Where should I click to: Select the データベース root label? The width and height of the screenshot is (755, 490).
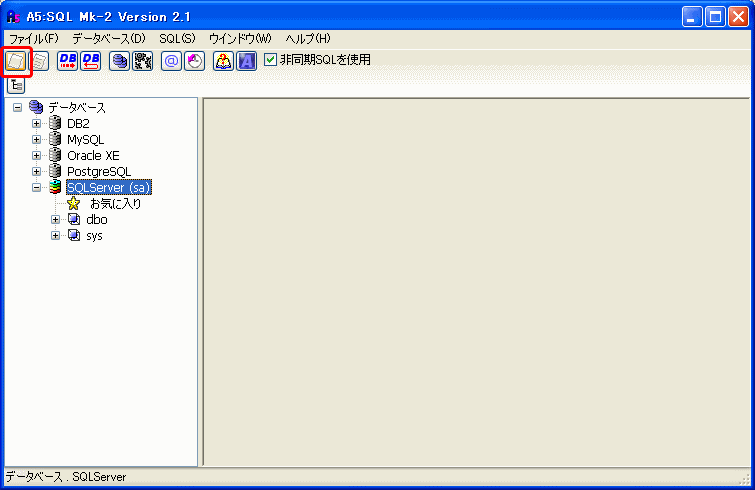coord(77,108)
